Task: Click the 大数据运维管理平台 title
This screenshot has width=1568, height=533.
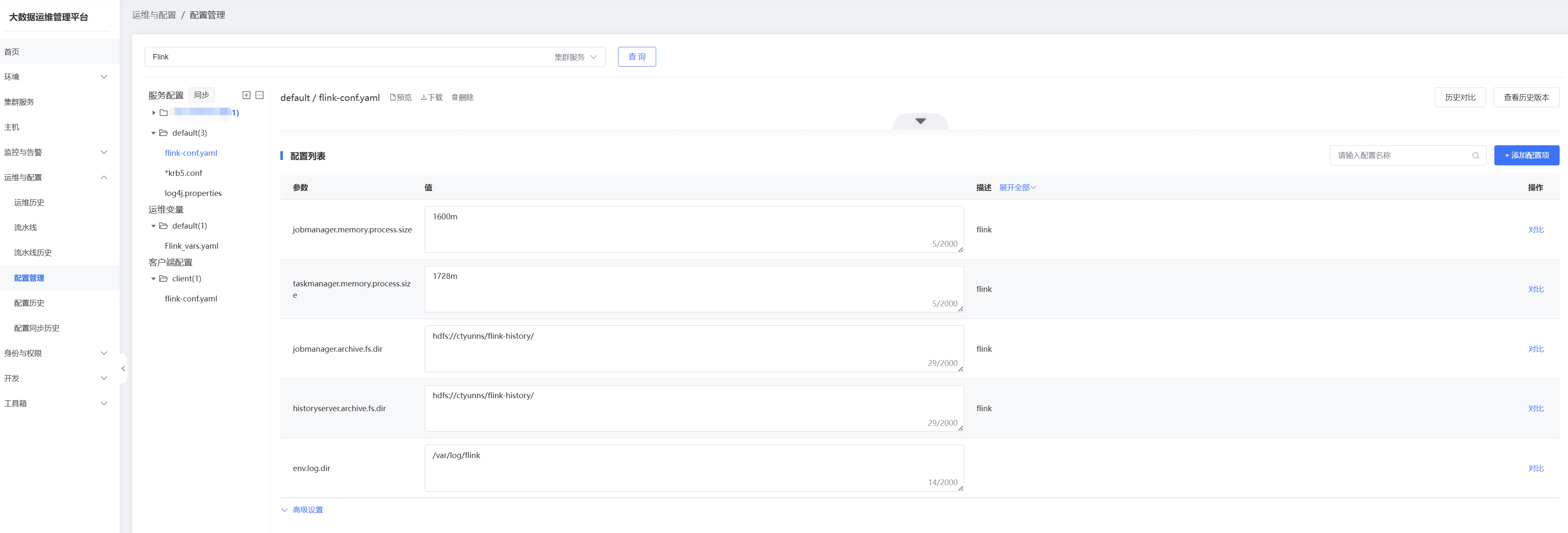Action: 49,17
